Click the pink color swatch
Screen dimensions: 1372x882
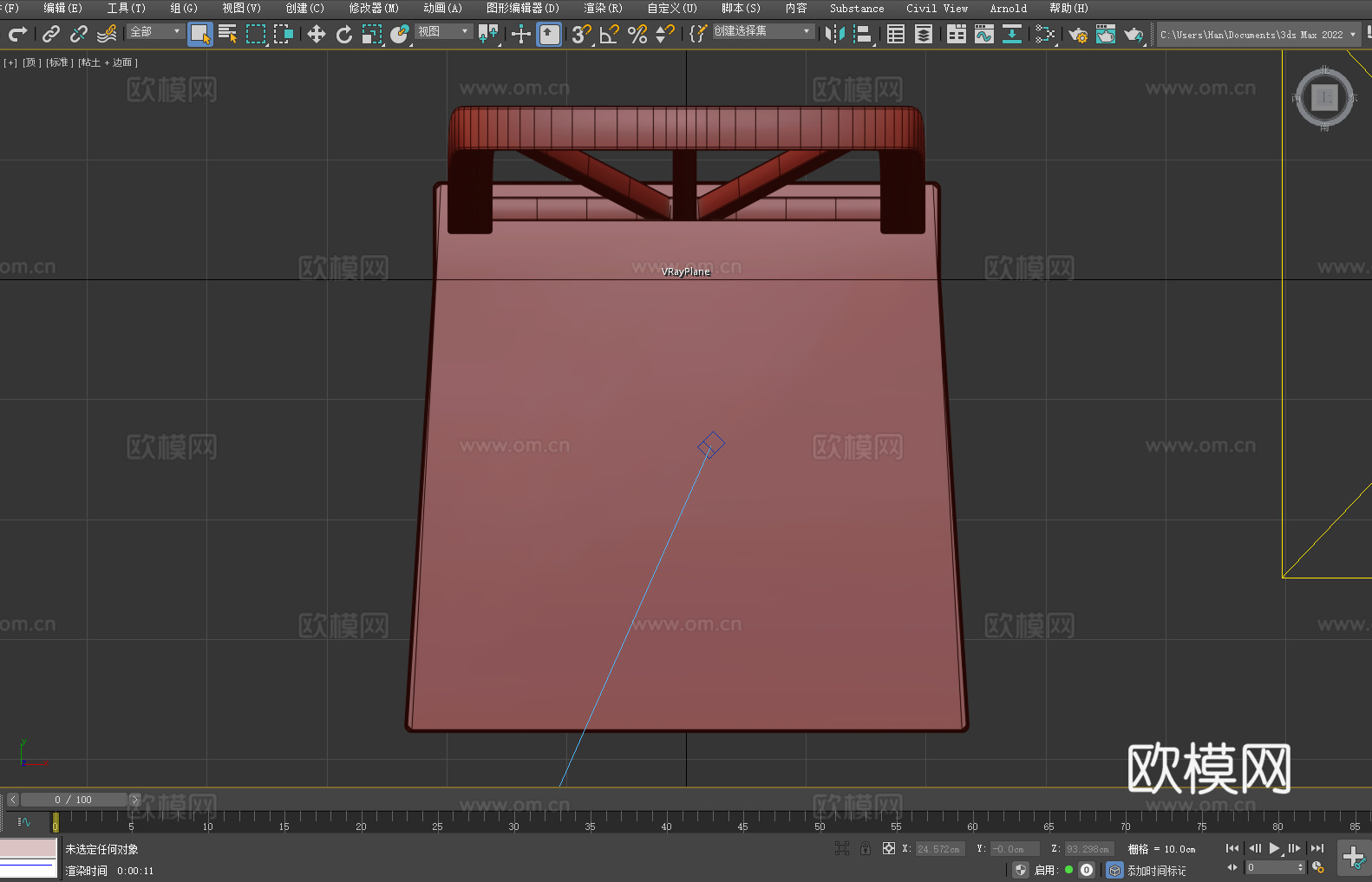(x=28, y=848)
